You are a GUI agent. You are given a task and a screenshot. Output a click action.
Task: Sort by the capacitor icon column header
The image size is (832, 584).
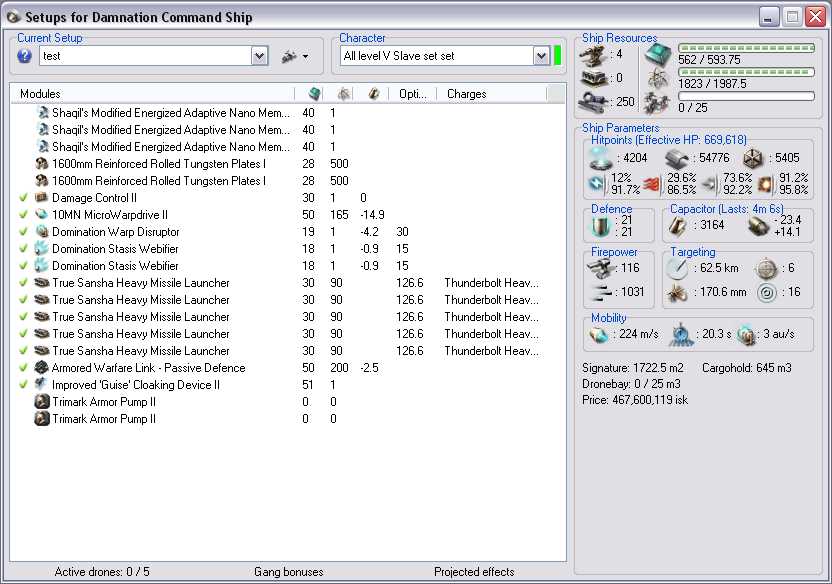pyautogui.click(x=372, y=94)
